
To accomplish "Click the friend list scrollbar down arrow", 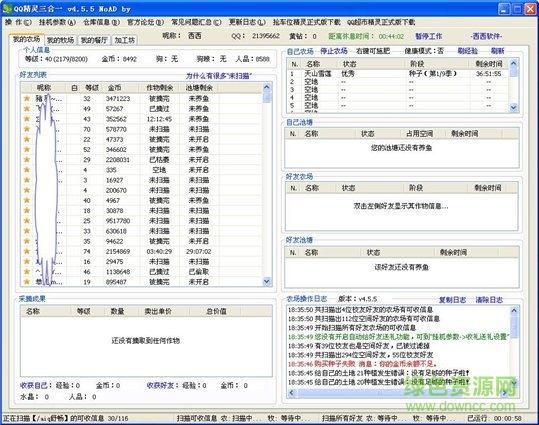I will pyautogui.click(x=267, y=282).
